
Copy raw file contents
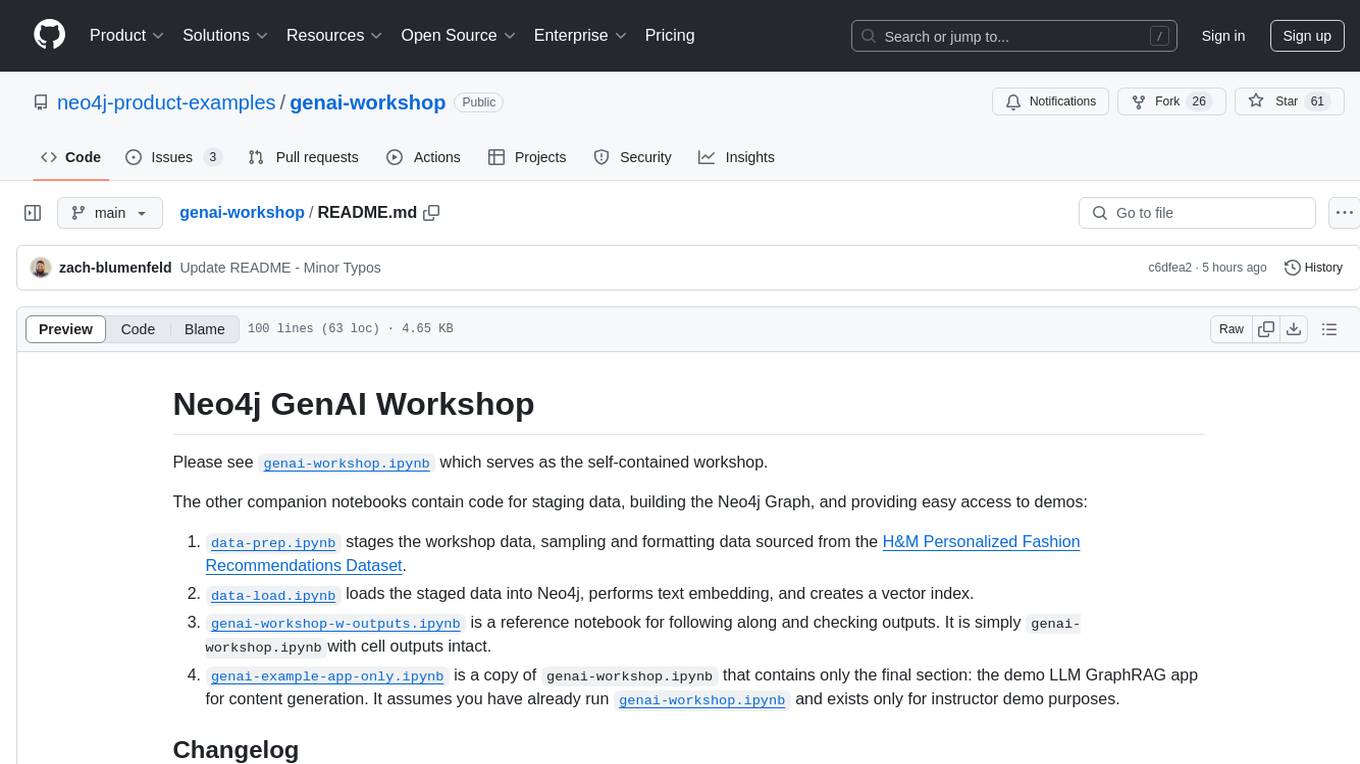[1267, 329]
